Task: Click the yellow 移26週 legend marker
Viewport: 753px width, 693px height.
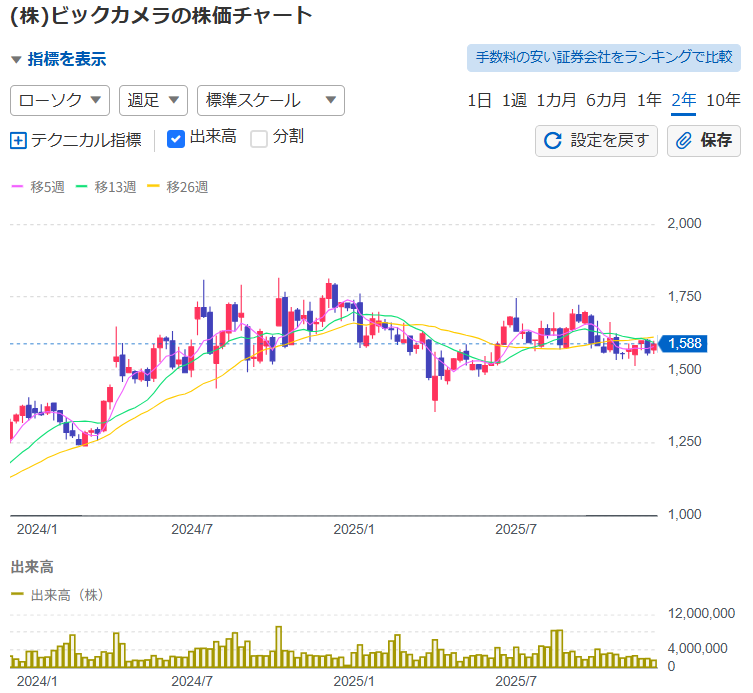Action: pos(153,187)
